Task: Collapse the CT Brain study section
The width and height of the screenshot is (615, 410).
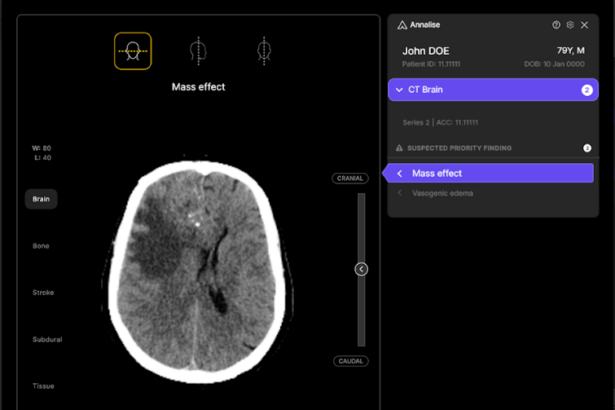Action: [x=399, y=90]
